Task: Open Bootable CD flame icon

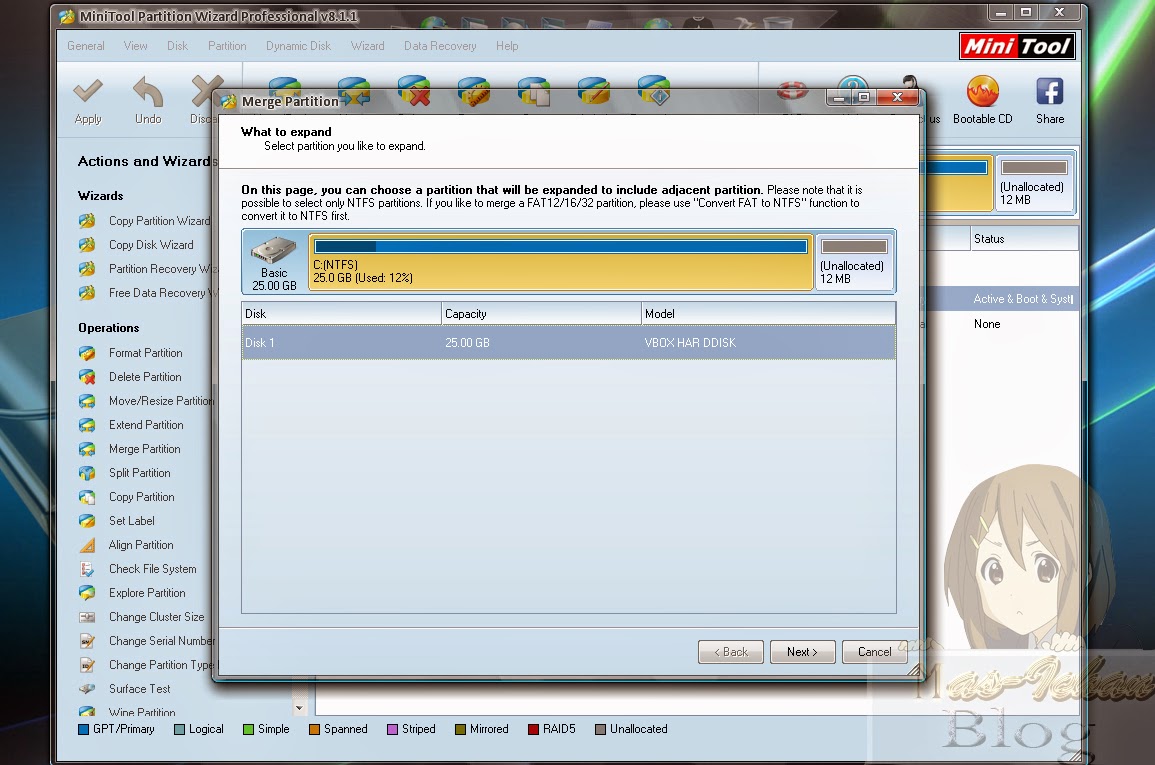Action: pos(983,92)
